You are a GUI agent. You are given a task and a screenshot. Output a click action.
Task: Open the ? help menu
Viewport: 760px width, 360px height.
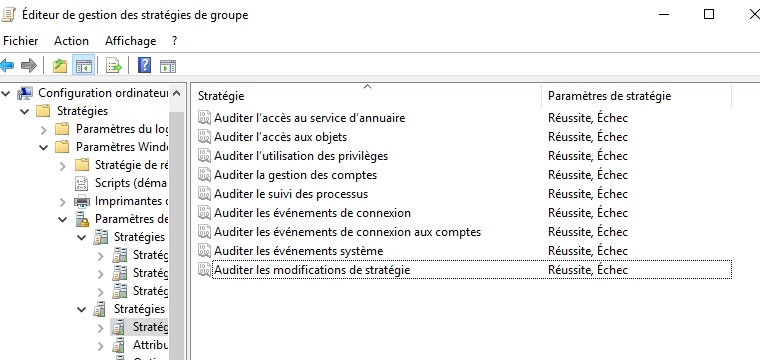(174, 41)
